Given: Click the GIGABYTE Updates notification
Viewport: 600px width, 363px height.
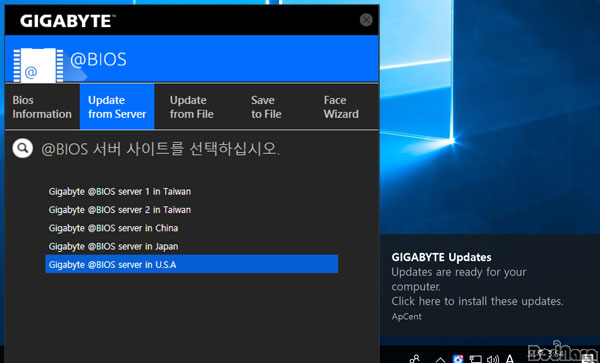Looking at the screenshot, I should pos(490,286).
